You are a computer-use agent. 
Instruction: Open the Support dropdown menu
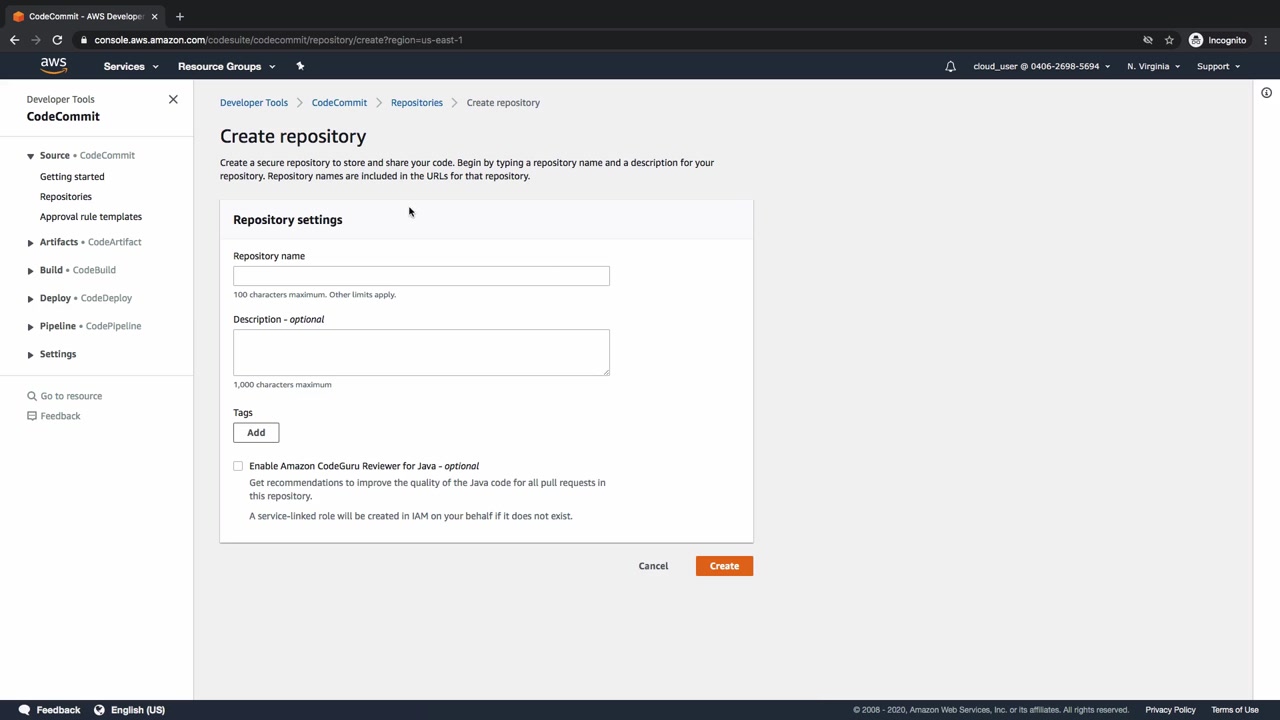[x=1218, y=66]
